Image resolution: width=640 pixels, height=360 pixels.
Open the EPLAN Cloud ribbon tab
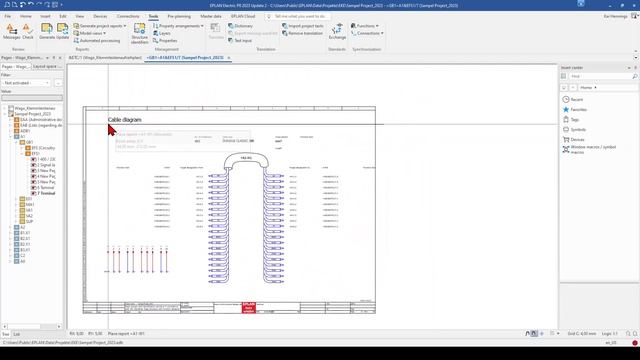pos(243,16)
